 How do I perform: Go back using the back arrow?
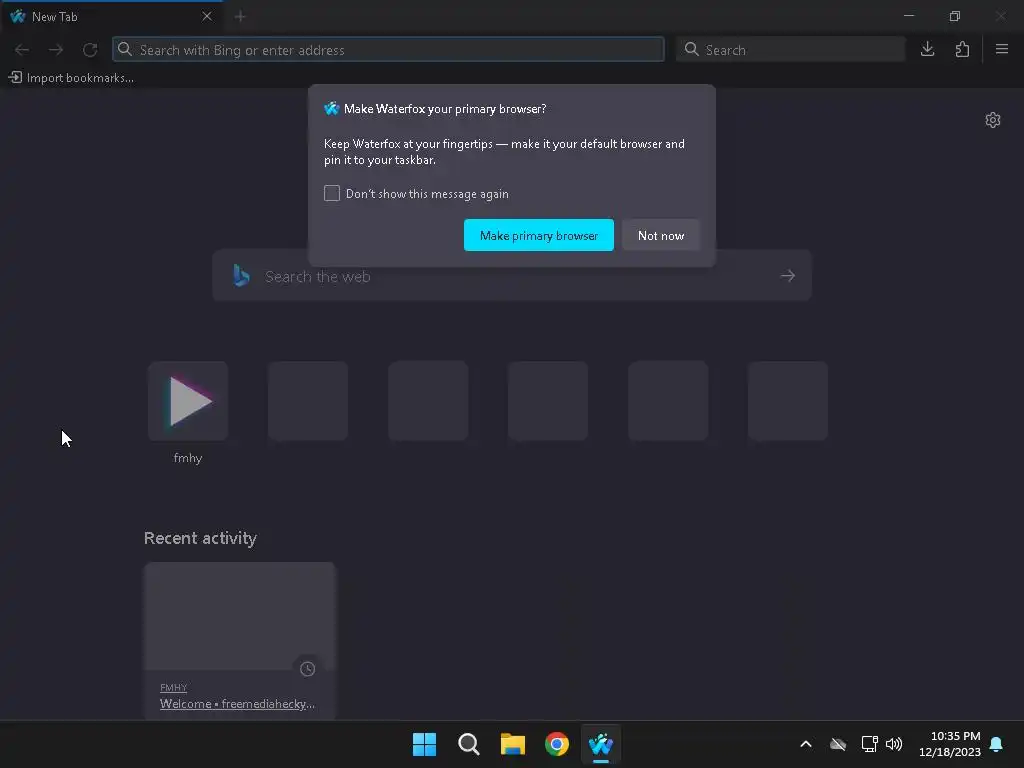click(22, 50)
